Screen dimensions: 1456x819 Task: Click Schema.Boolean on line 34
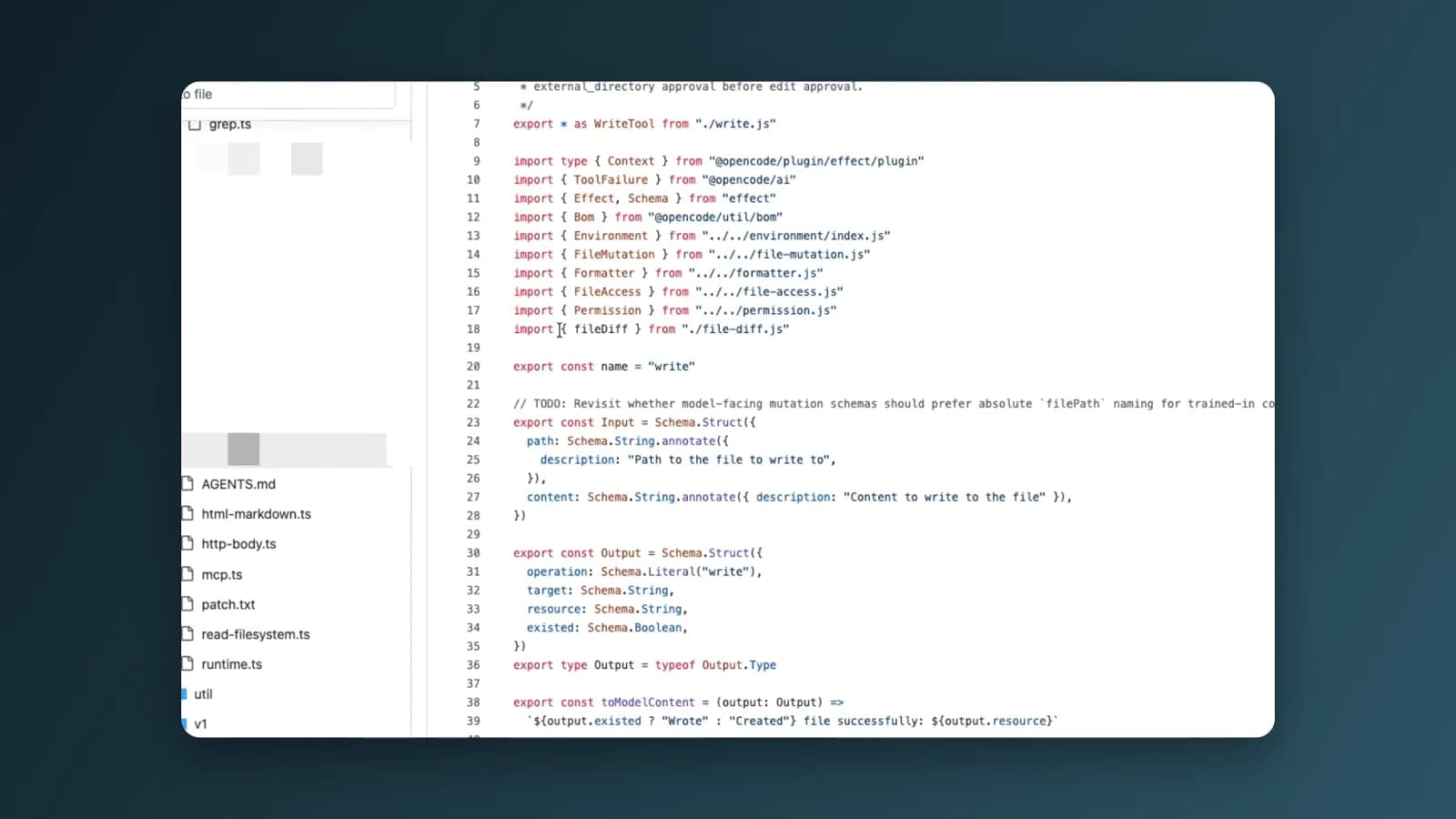click(634, 628)
